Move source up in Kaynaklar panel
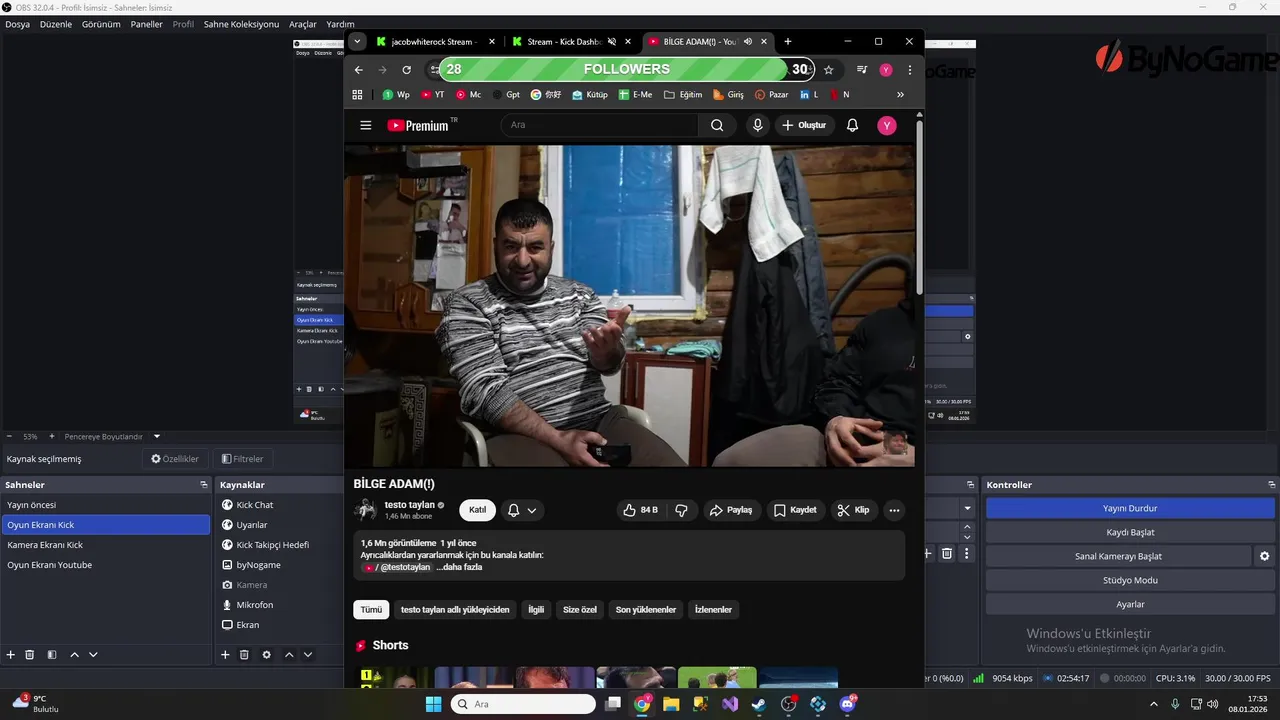The height and width of the screenshot is (720, 1280). 289,655
